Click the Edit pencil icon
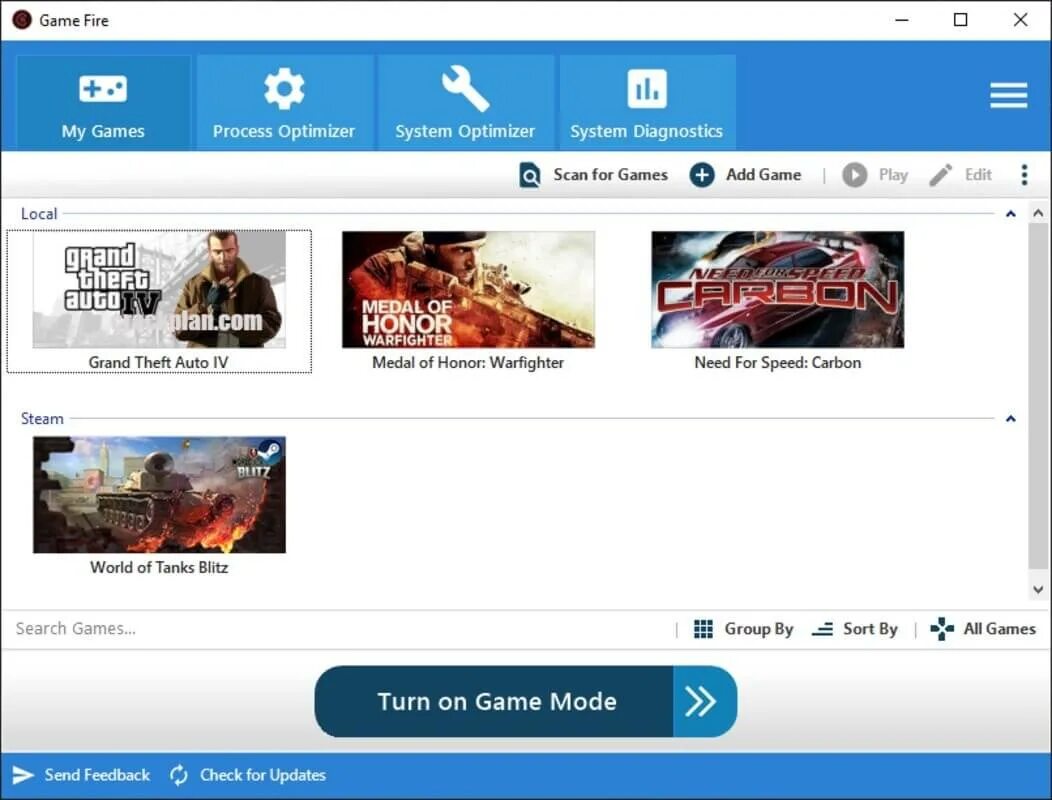Image resolution: width=1052 pixels, height=800 pixels. click(940, 175)
